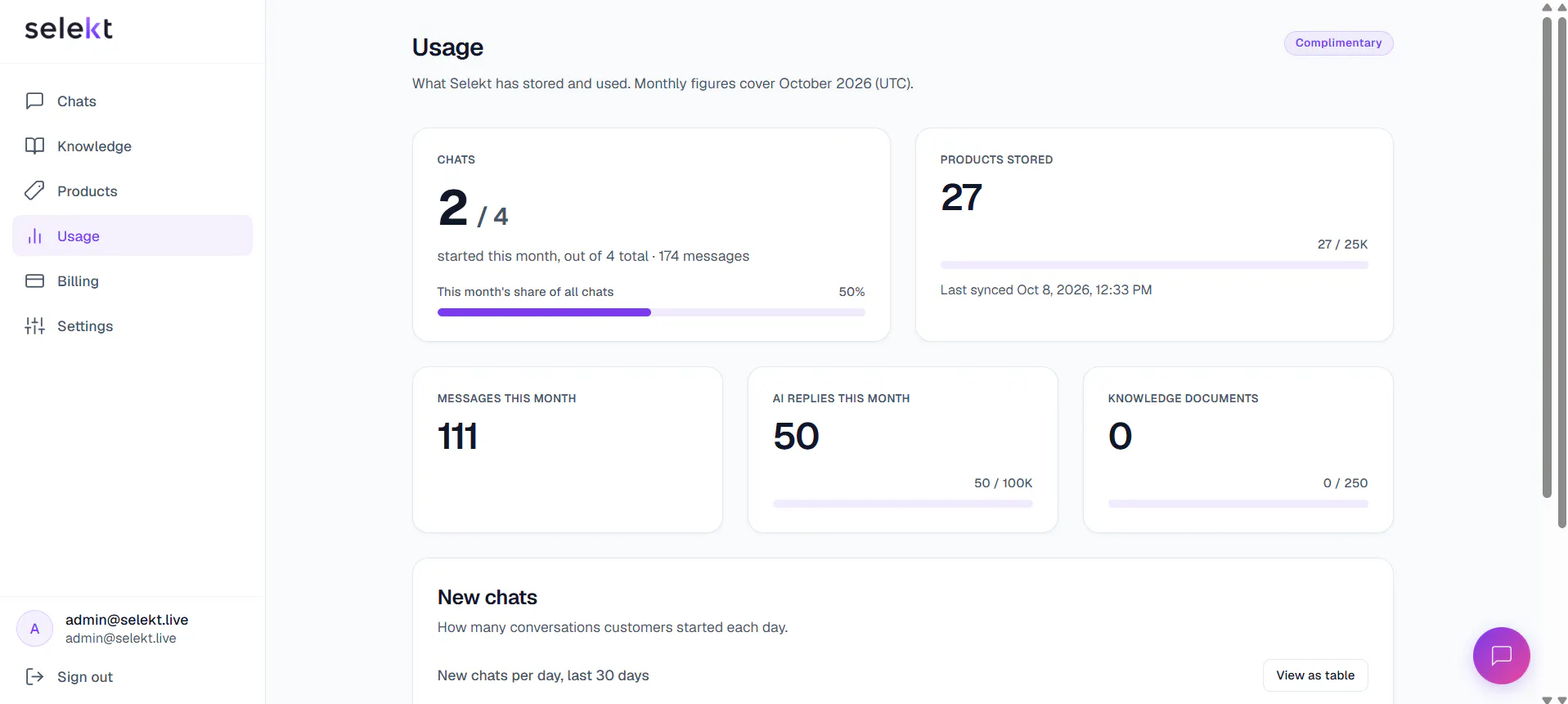
Task: Click the "27 / 25K" value
Action: (x=1342, y=244)
